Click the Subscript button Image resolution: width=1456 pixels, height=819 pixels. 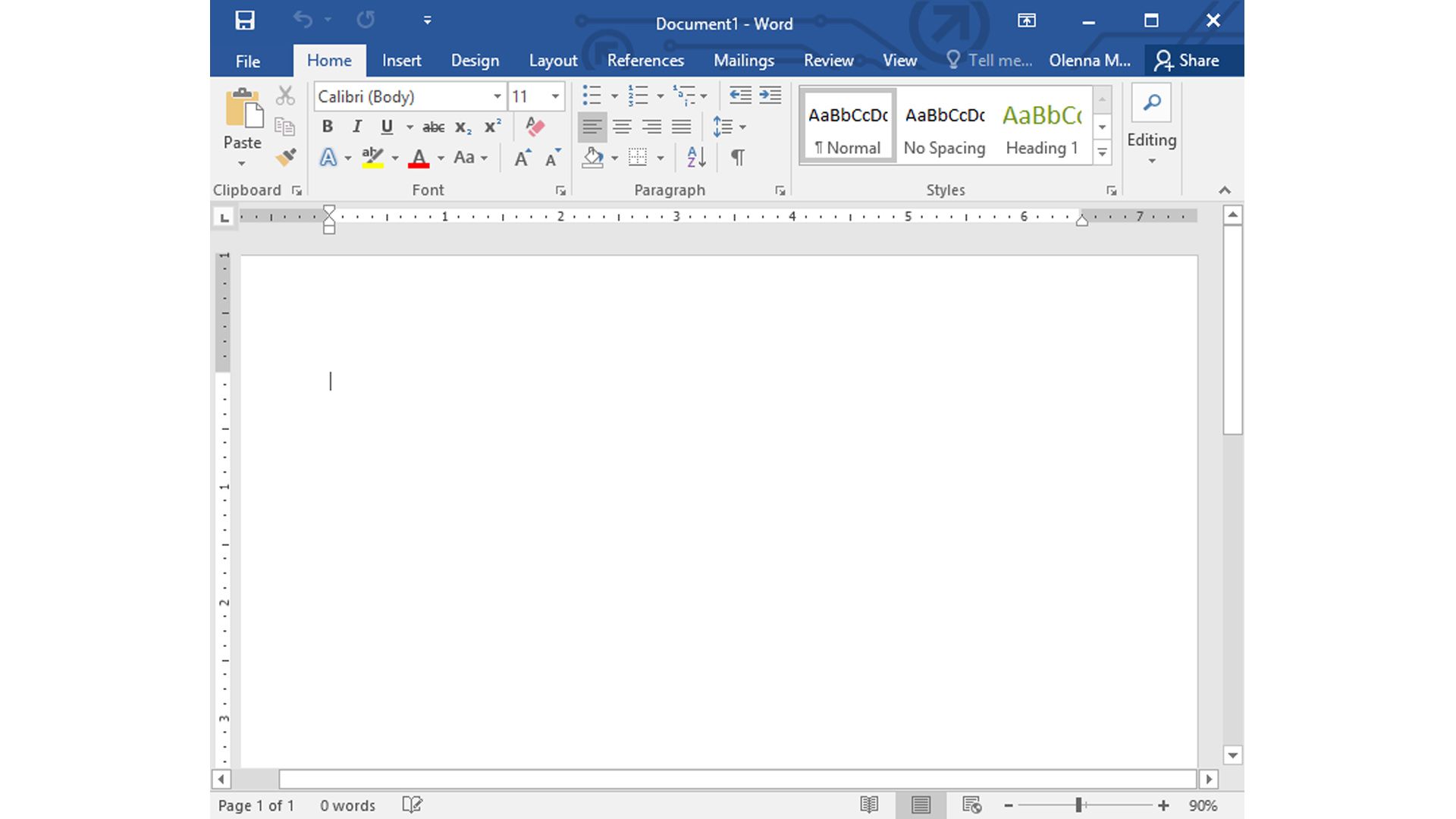(463, 127)
